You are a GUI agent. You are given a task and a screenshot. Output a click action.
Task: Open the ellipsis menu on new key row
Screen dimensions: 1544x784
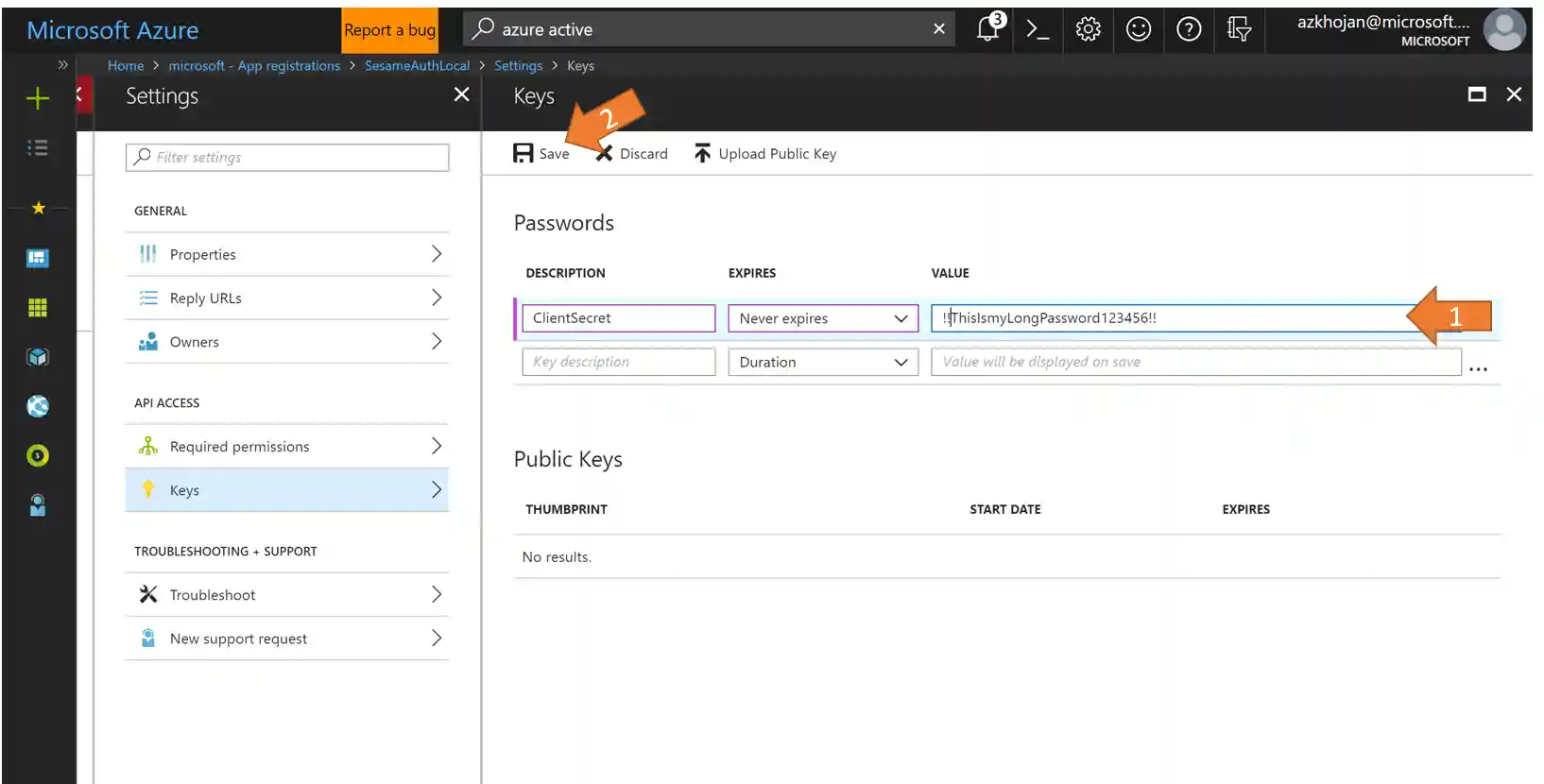(x=1479, y=368)
